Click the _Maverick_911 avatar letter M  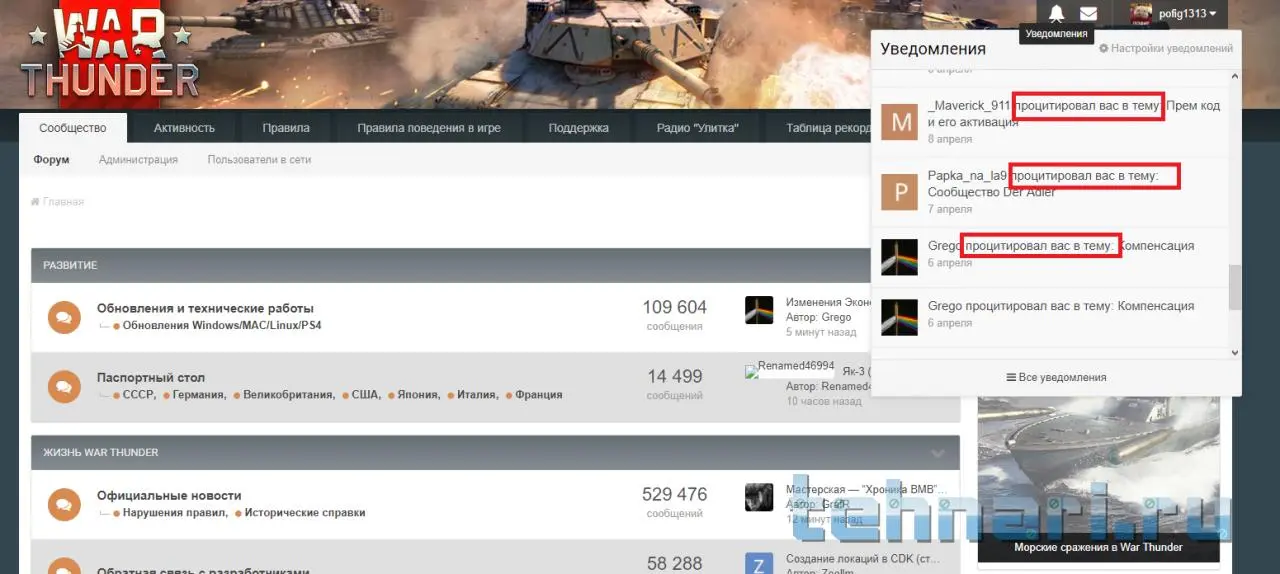[899, 122]
